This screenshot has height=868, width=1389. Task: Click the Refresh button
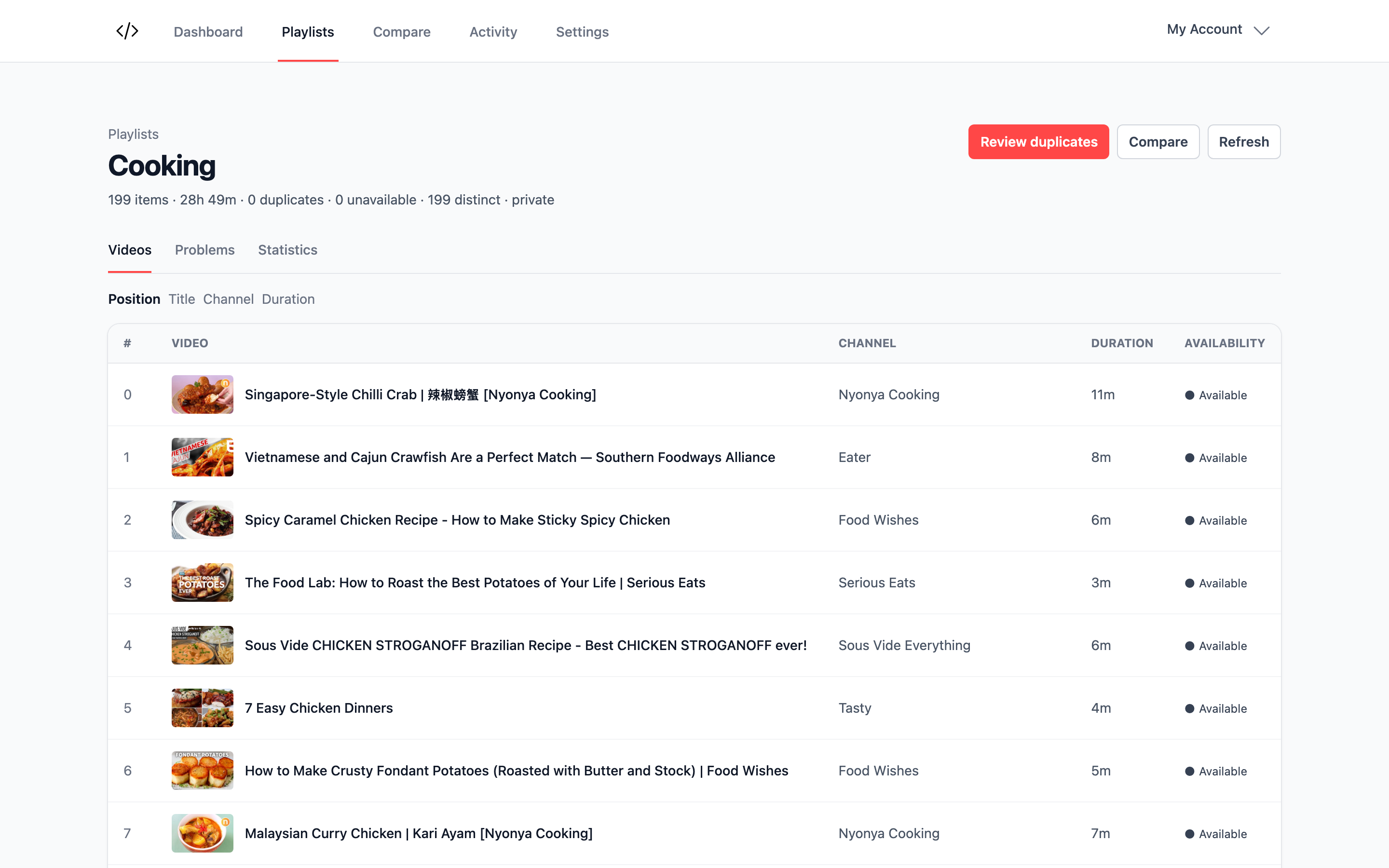coord(1244,142)
